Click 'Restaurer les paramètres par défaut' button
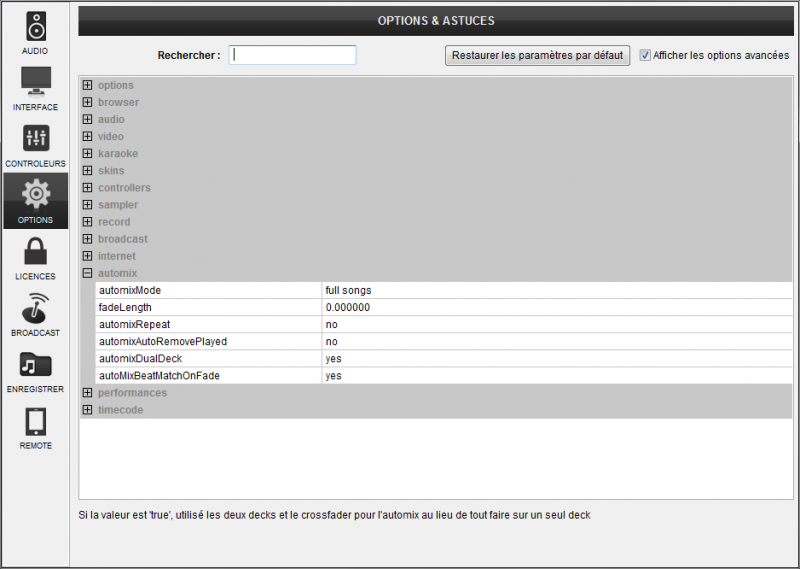This screenshot has width=800, height=569. click(x=537, y=56)
